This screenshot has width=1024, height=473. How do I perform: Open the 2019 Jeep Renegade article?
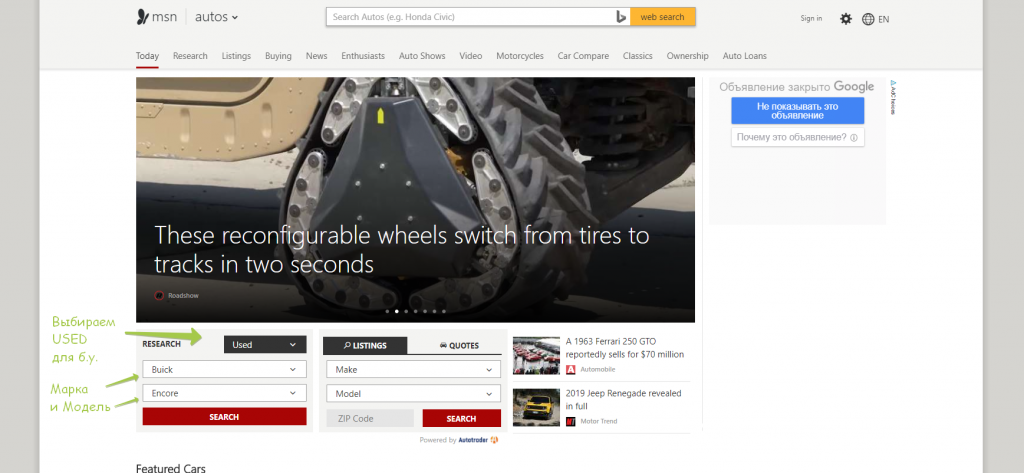click(x=624, y=400)
